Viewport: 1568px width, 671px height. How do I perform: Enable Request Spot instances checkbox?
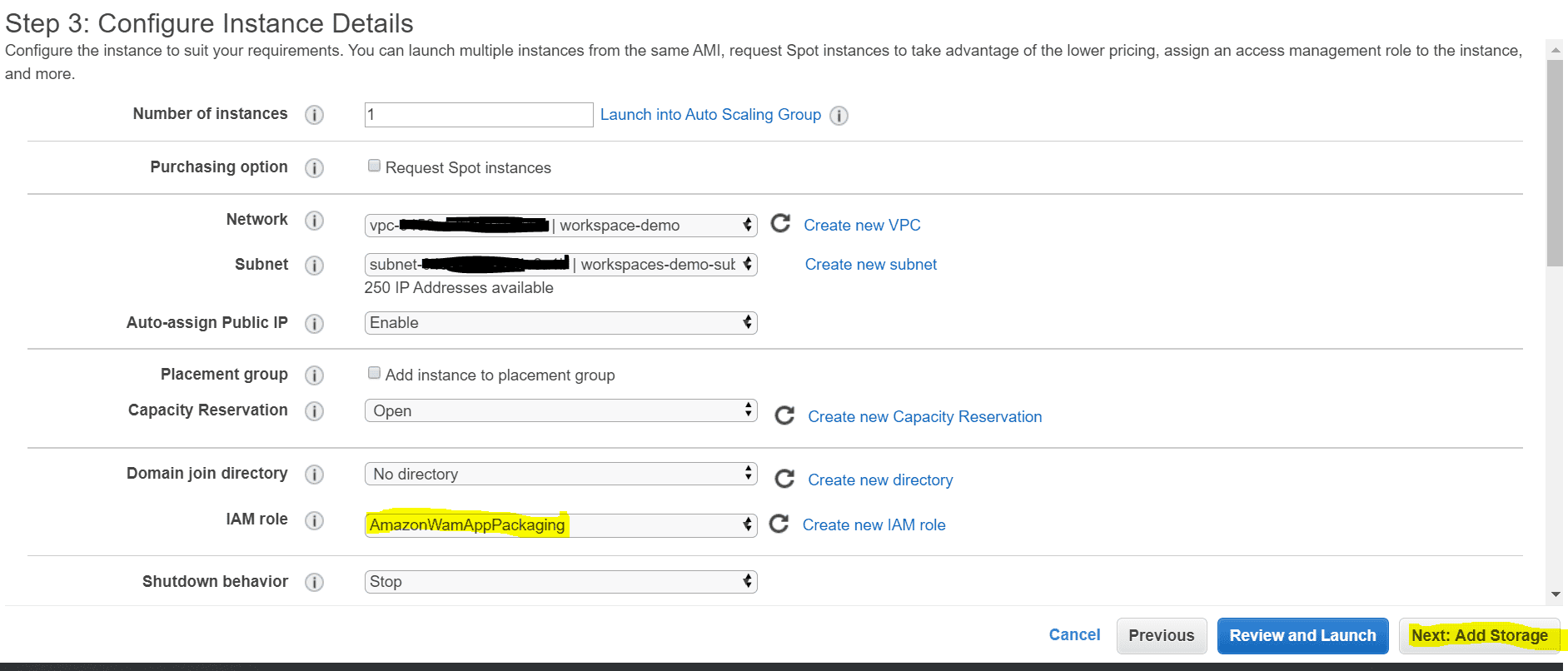tap(375, 167)
